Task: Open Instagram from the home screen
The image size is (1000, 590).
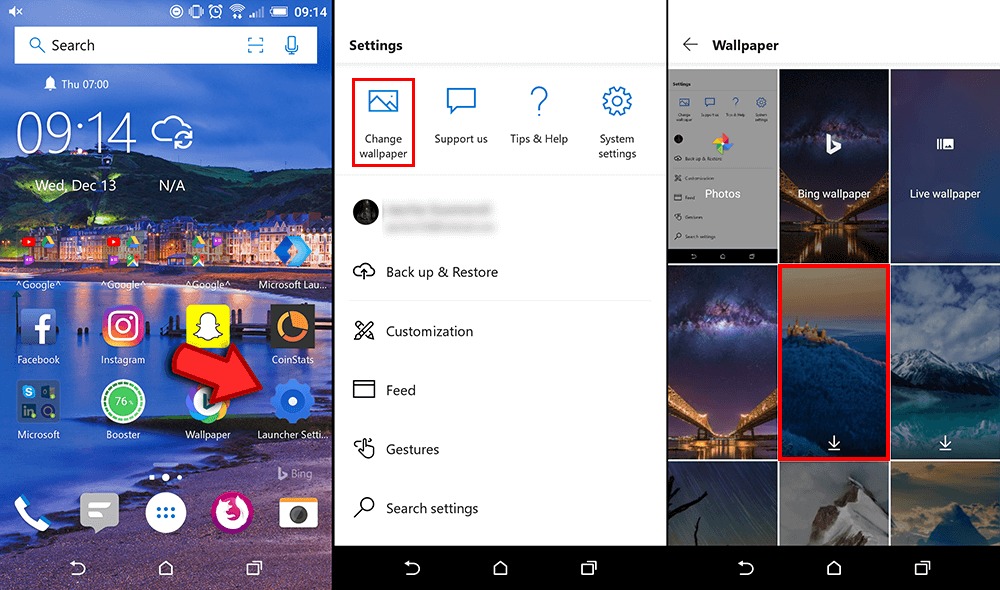Action: pyautogui.click(x=122, y=327)
